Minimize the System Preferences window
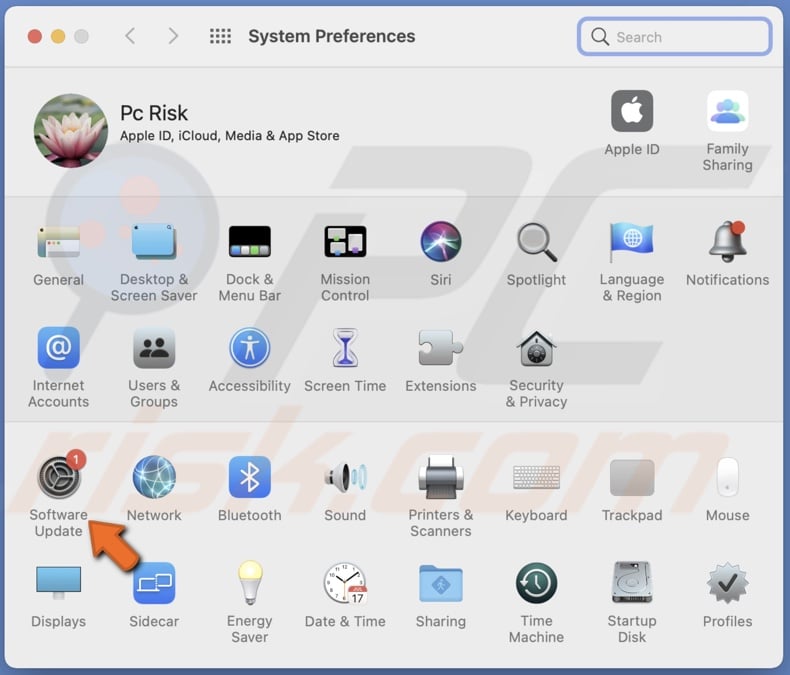 click(58, 36)
